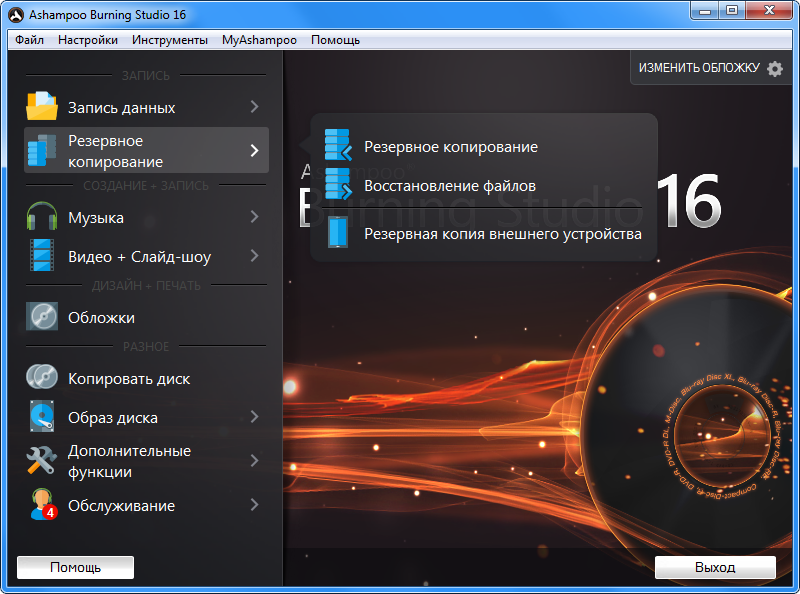
Task: Click the restore files icon in the submenu
Action: coord(338,184)
